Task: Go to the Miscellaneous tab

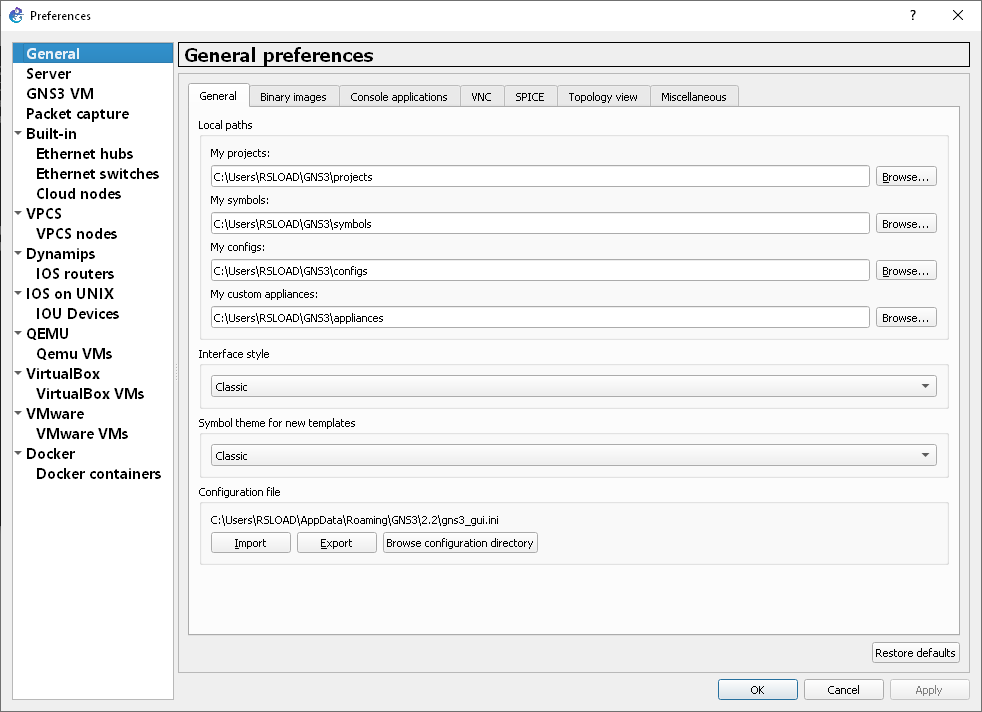Action: [693, 97]
